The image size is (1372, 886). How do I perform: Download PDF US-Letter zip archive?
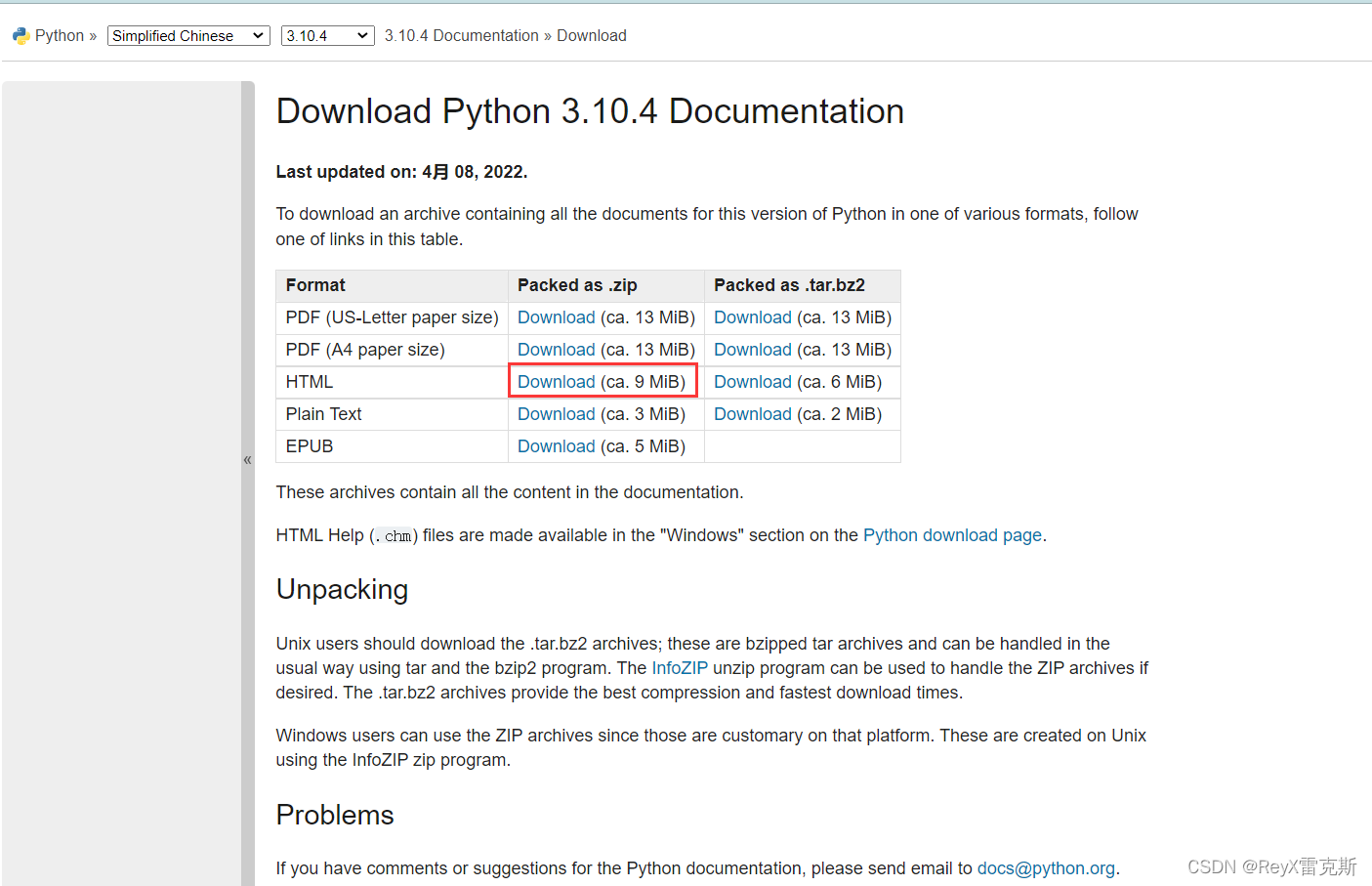556,317
